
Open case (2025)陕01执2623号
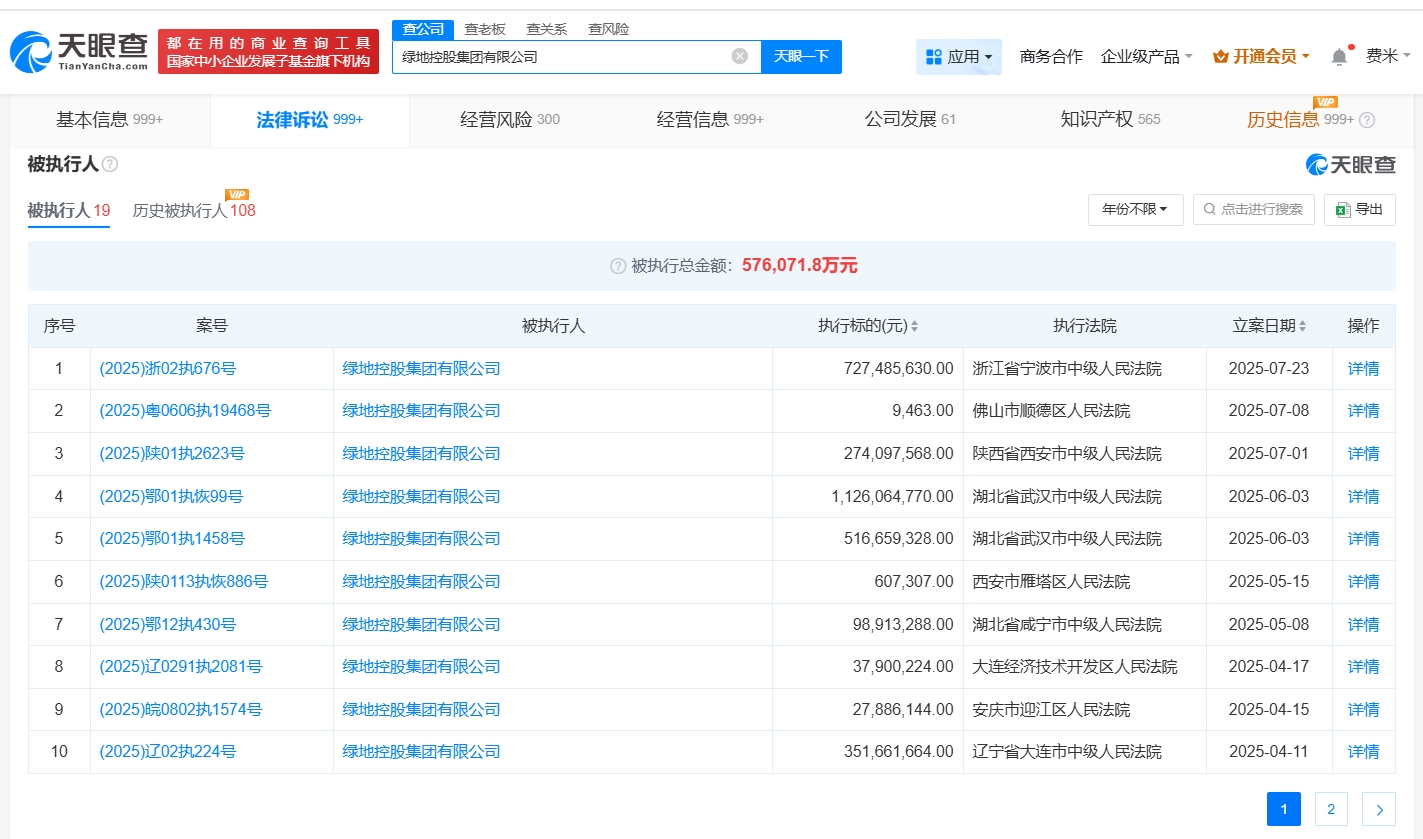click(172, 454)
